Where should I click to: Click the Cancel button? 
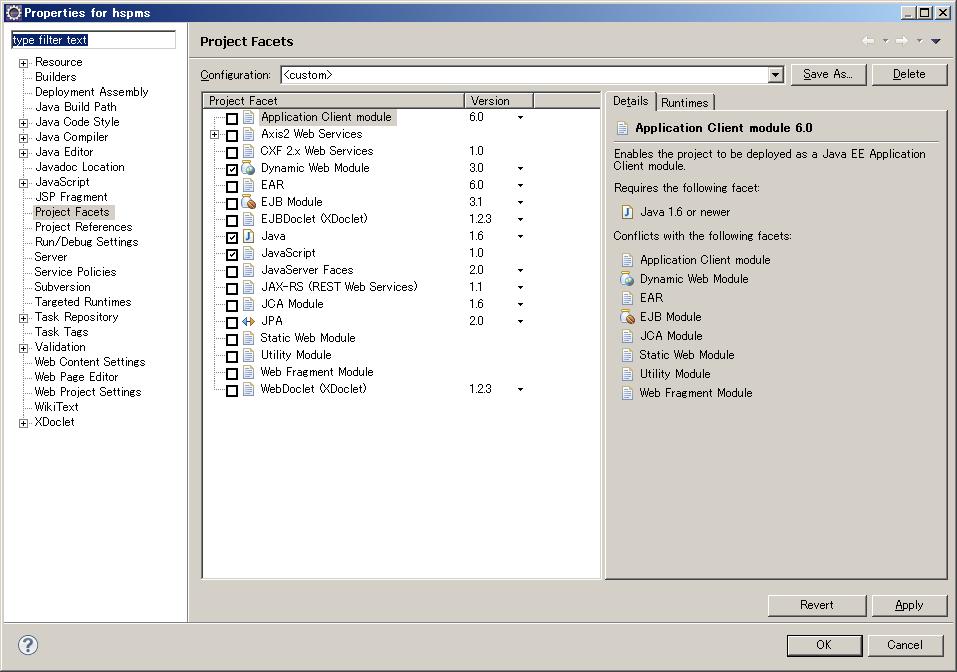[905, 645]
